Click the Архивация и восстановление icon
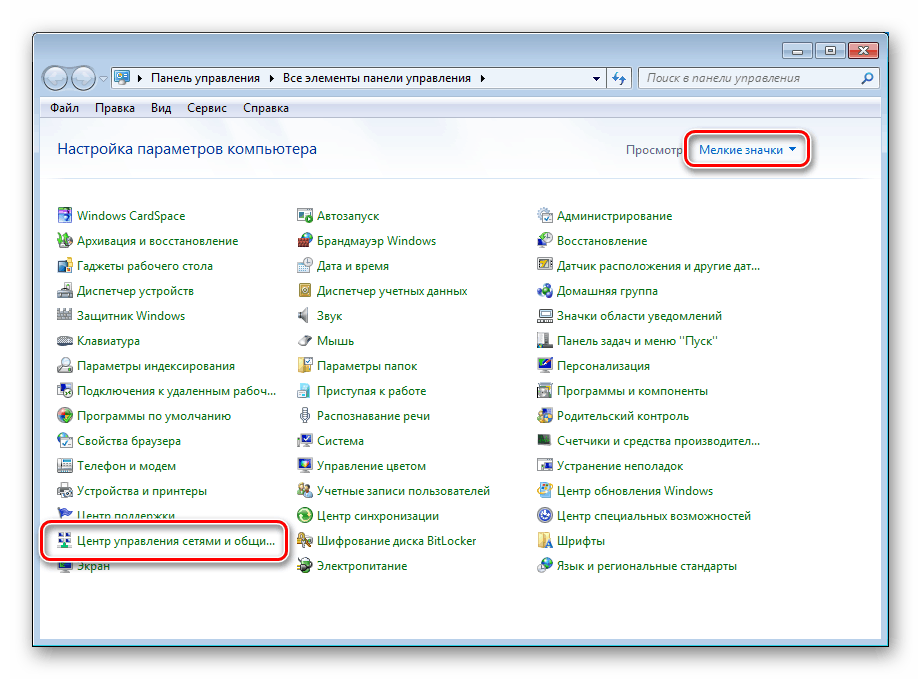The height and width of the screenshot is (679, 921). coord(65,241)
